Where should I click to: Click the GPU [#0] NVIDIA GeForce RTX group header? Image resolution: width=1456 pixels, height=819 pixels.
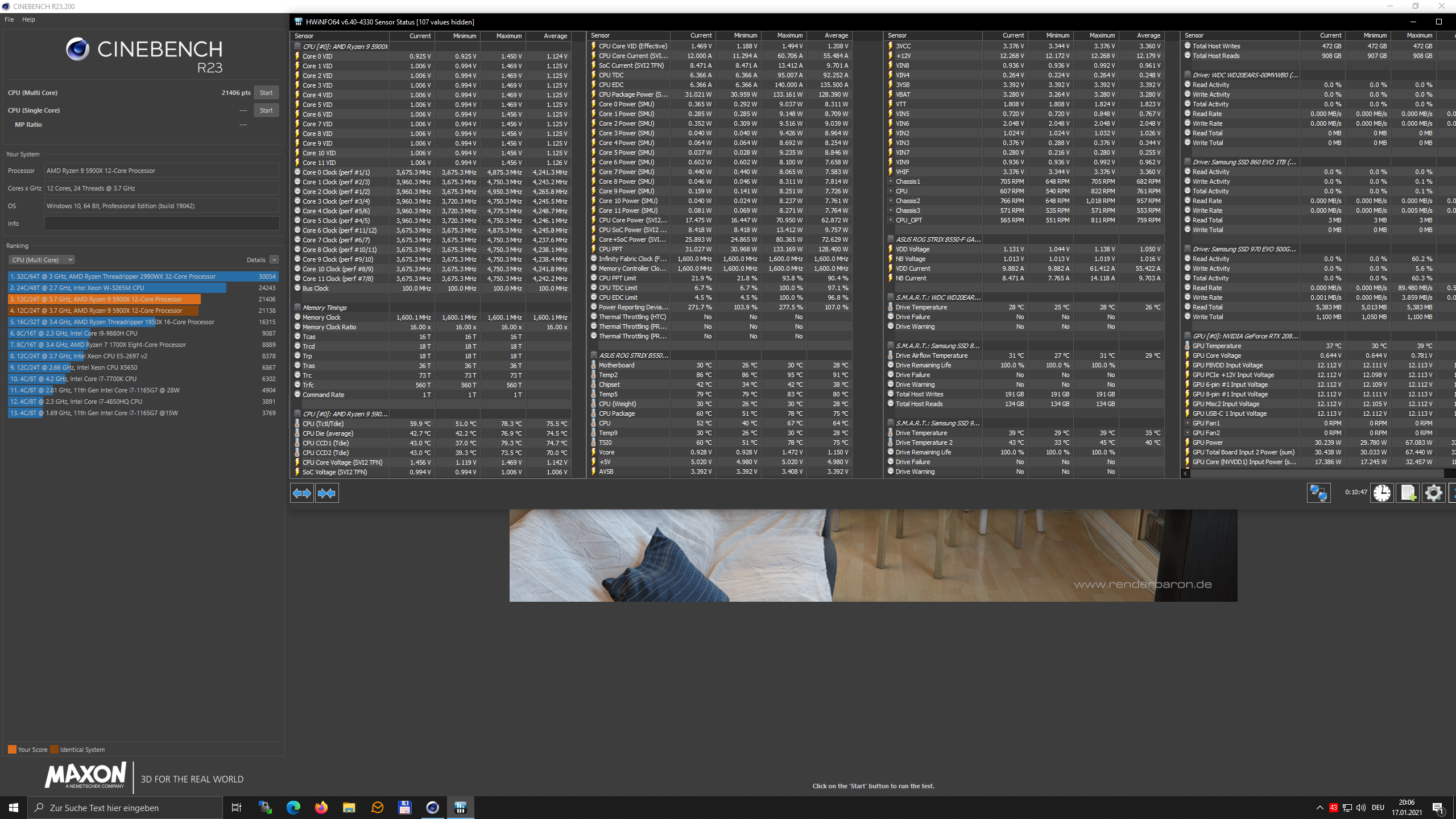(1242, 336)
